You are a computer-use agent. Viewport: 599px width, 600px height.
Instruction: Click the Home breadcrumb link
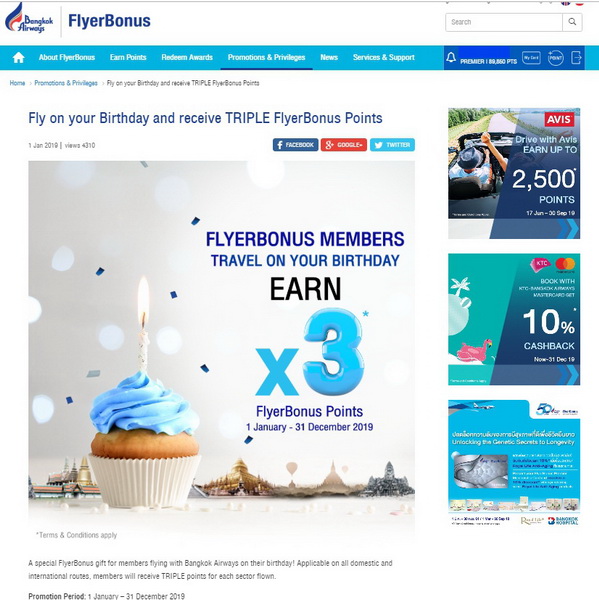(x=17, y=83)
